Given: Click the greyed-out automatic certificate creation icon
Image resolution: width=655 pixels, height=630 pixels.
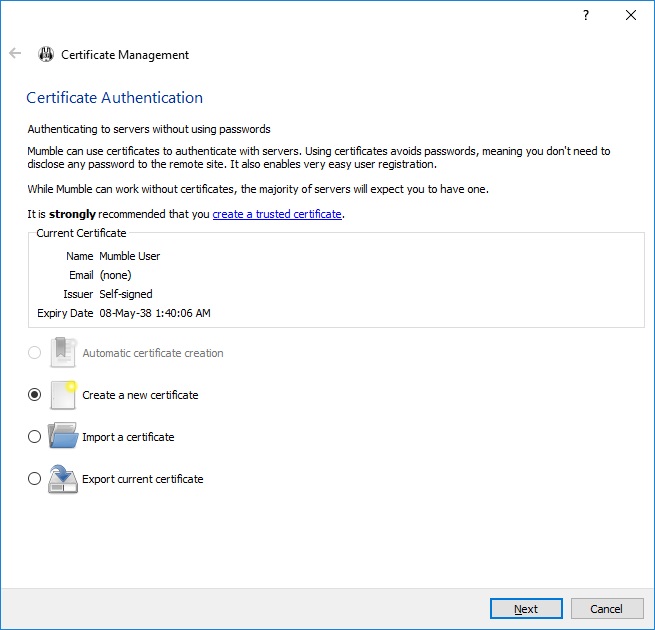Looking at the screenshot, I should 63,353.
